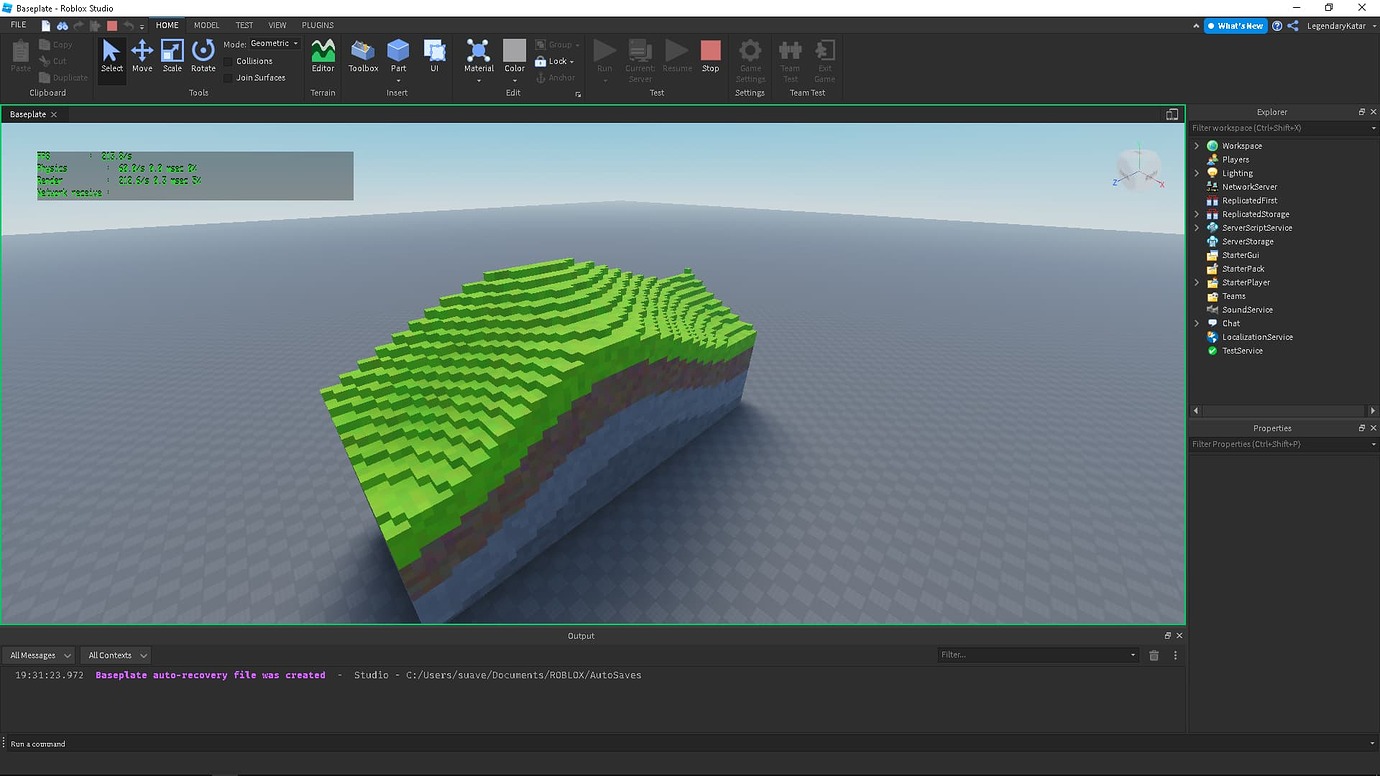Image resolution: width=1380 pixels, height=776 pixels.
Task: Open the Color picker for parts
Action: pyautogui.click(x=514, y=56)
